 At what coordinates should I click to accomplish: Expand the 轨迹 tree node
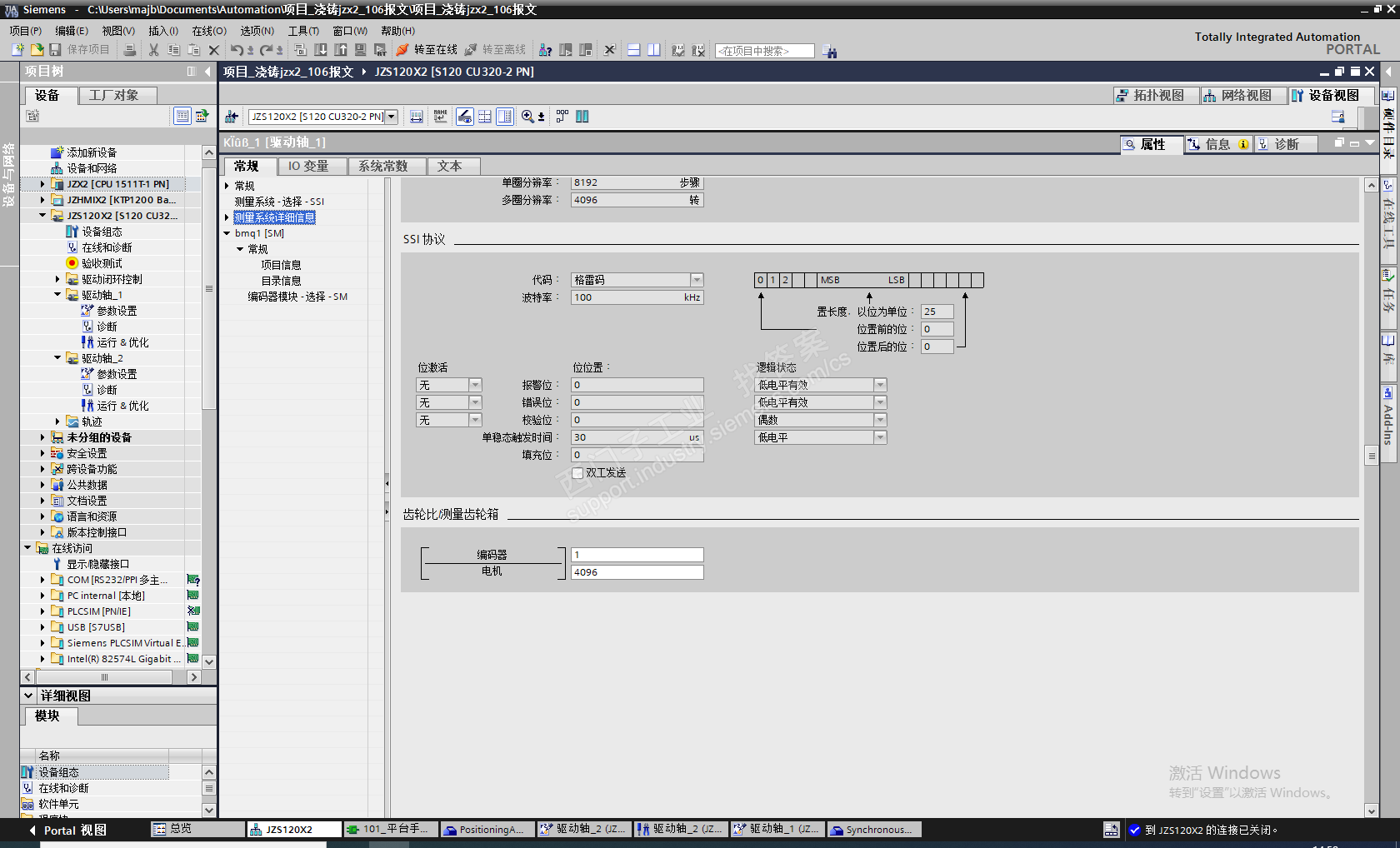pyautogui.click(x=57, y=422)
